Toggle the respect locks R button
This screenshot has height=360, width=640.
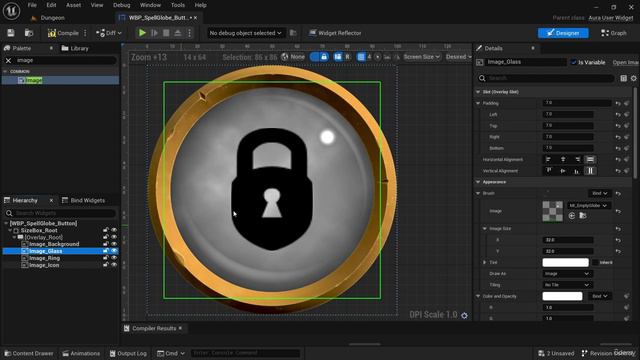(347, 57)
